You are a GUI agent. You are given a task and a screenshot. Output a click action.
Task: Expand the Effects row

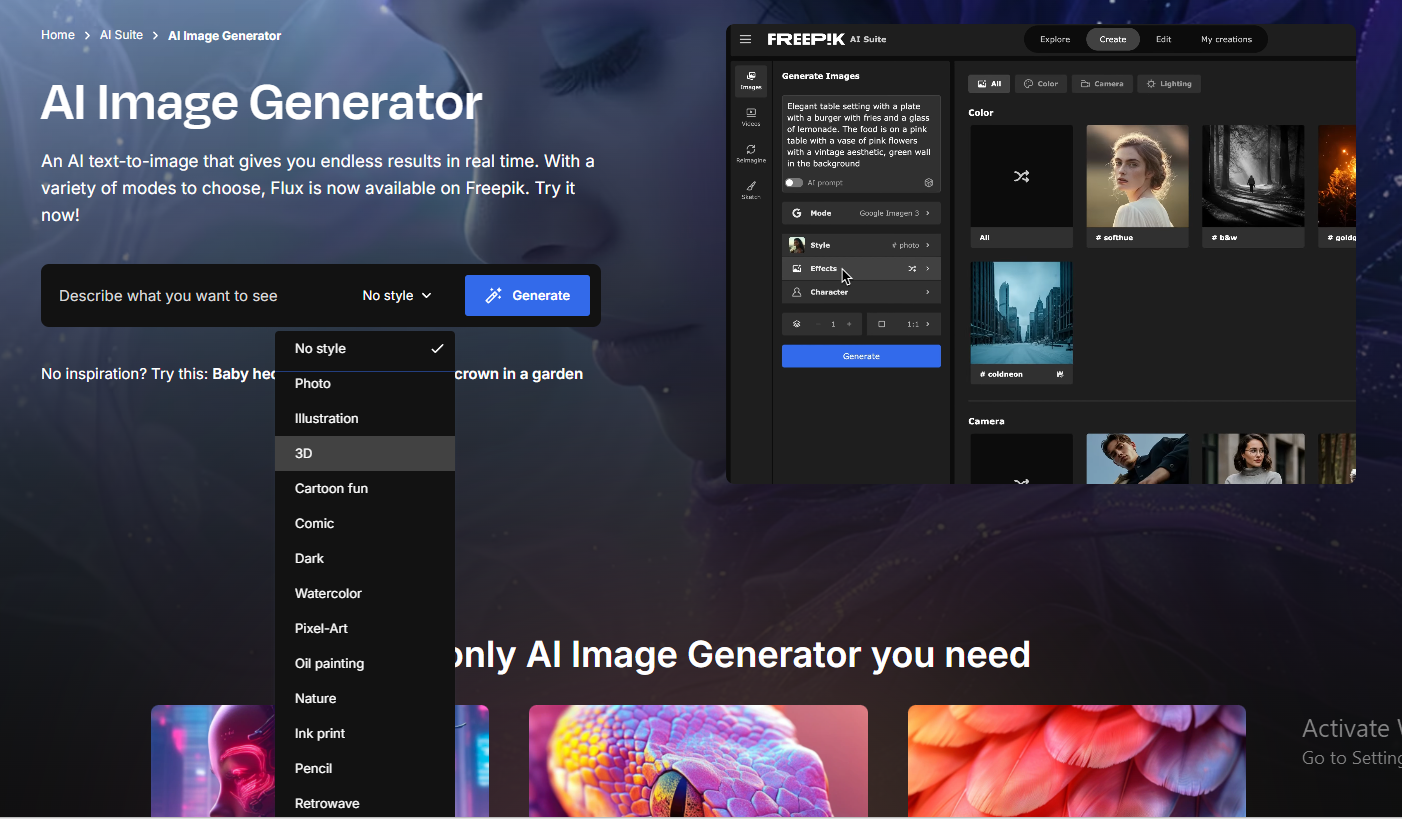tap(861, 269)
